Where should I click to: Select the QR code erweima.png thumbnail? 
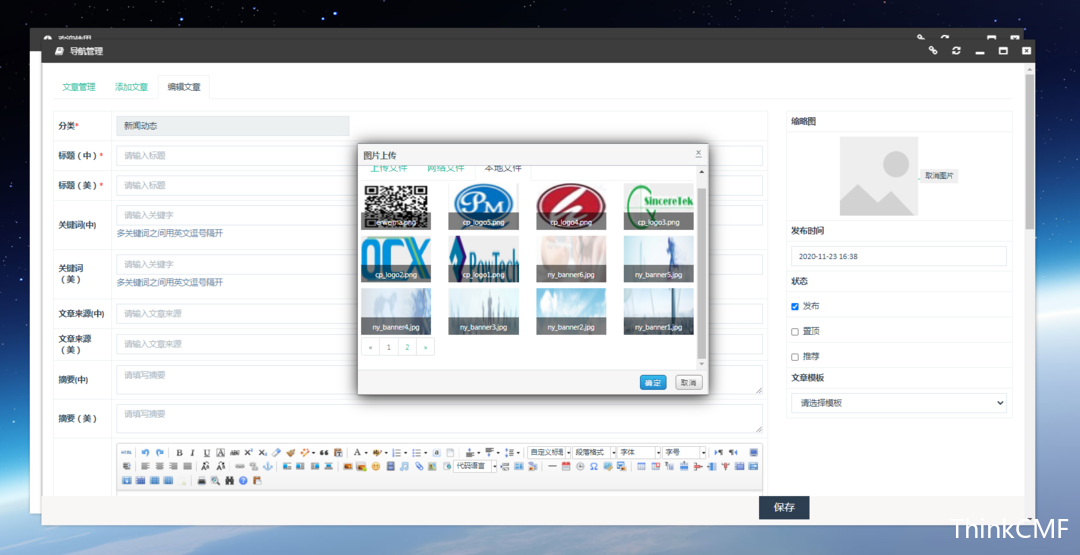pos(396,206)
